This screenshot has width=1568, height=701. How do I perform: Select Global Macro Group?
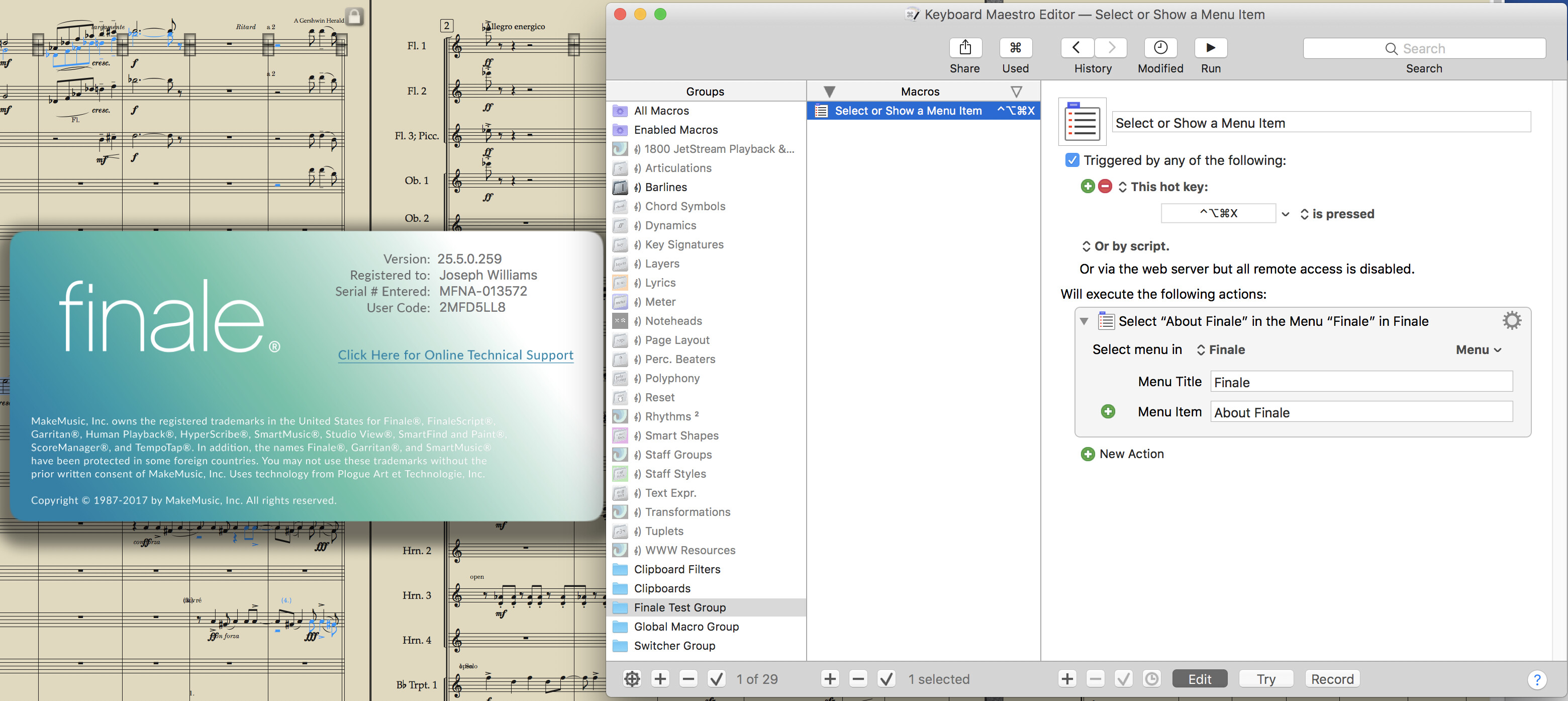[706, 626]
